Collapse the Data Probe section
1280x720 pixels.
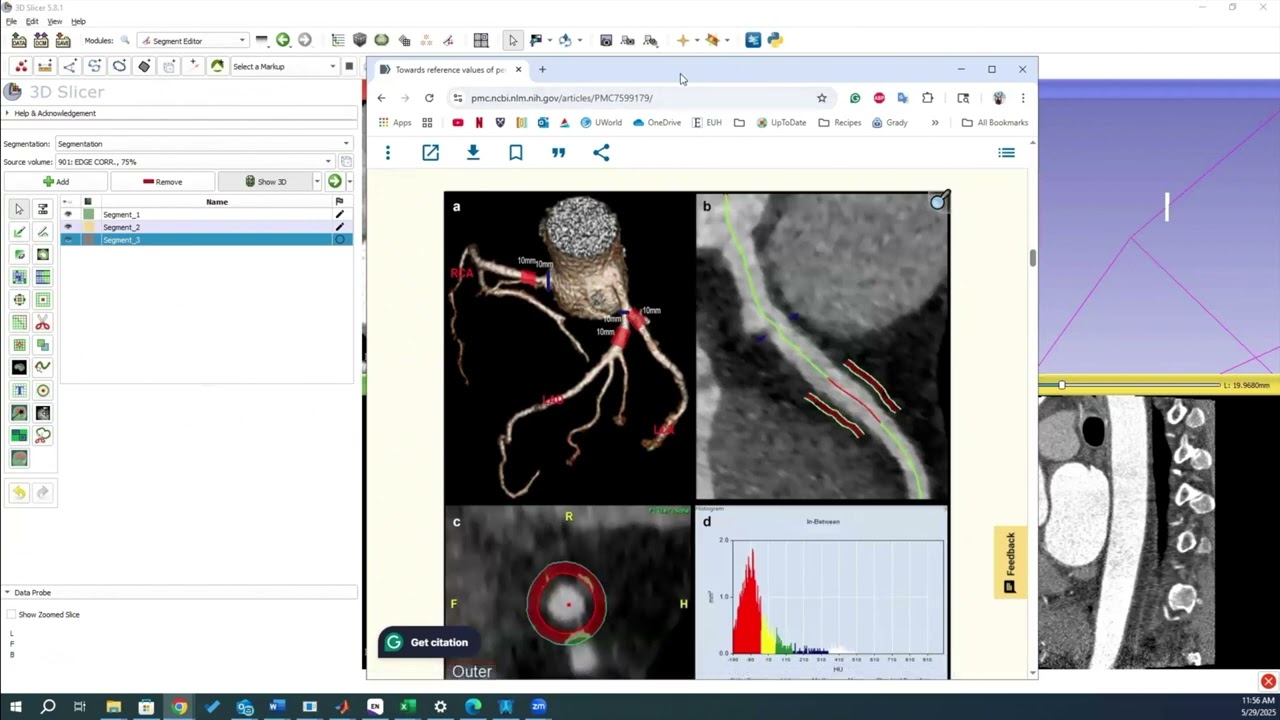[x=180, y=592]
